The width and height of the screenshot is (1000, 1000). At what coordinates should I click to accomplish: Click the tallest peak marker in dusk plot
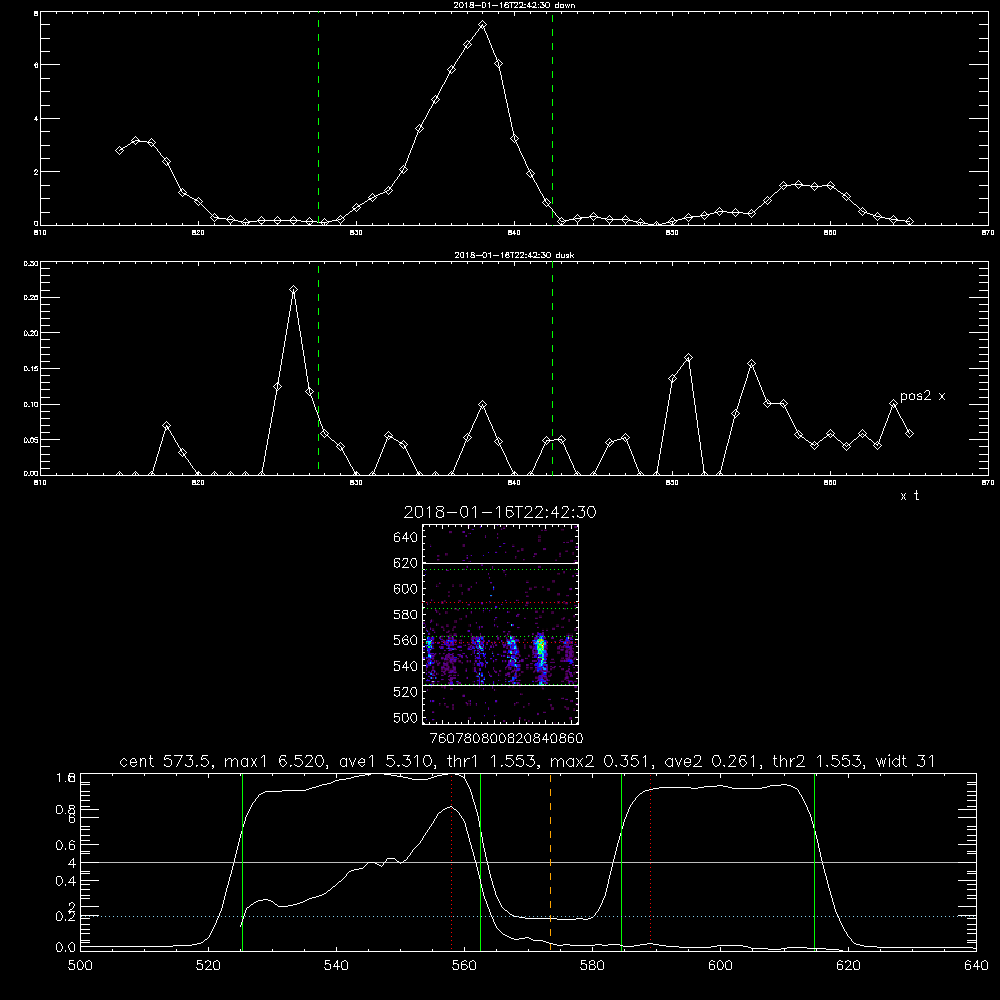[293, 290]
